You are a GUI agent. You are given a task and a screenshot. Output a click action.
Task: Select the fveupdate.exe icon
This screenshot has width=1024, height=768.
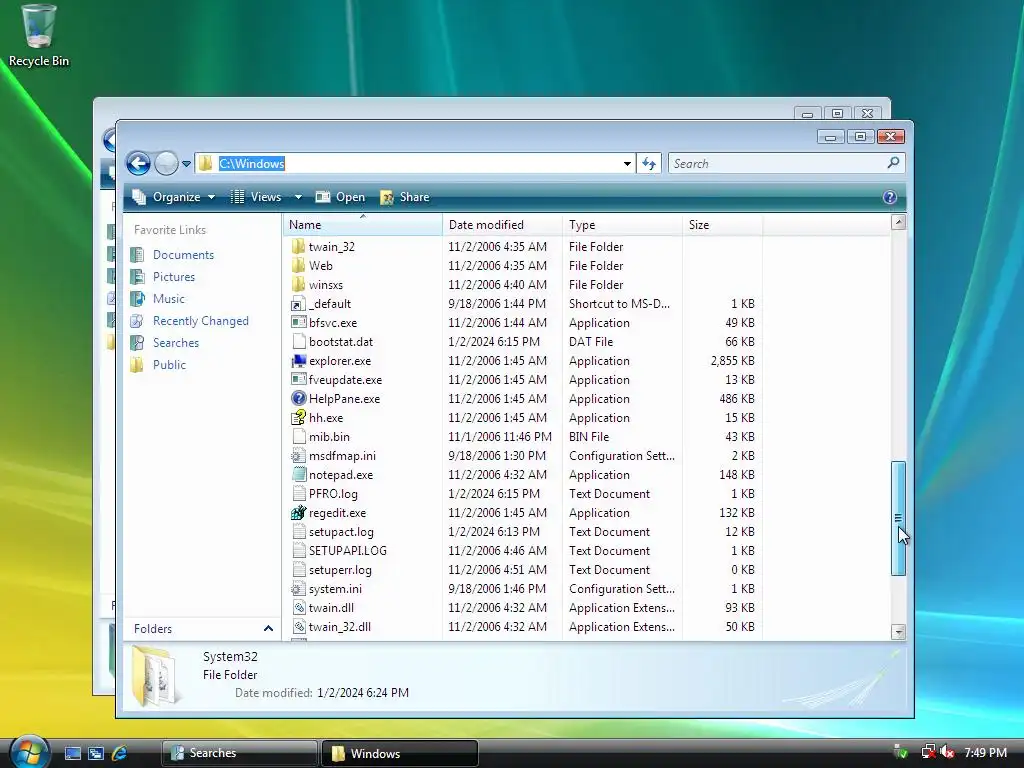point(298,379)
